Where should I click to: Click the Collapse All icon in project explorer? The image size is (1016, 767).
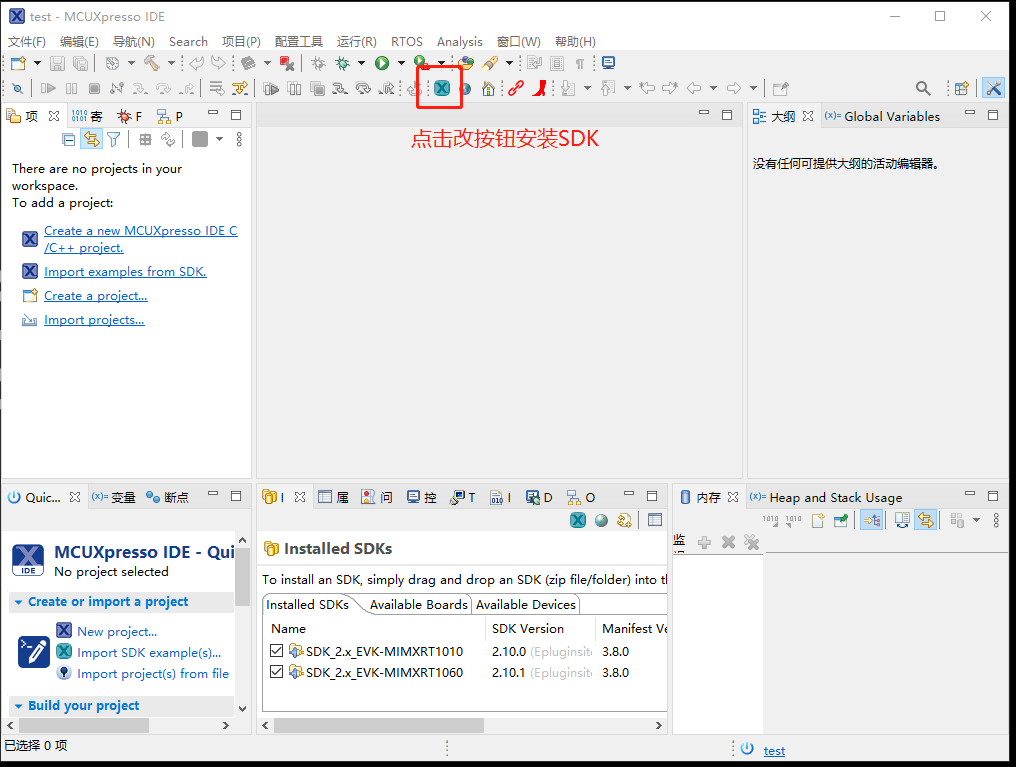(x=68, y=139)
